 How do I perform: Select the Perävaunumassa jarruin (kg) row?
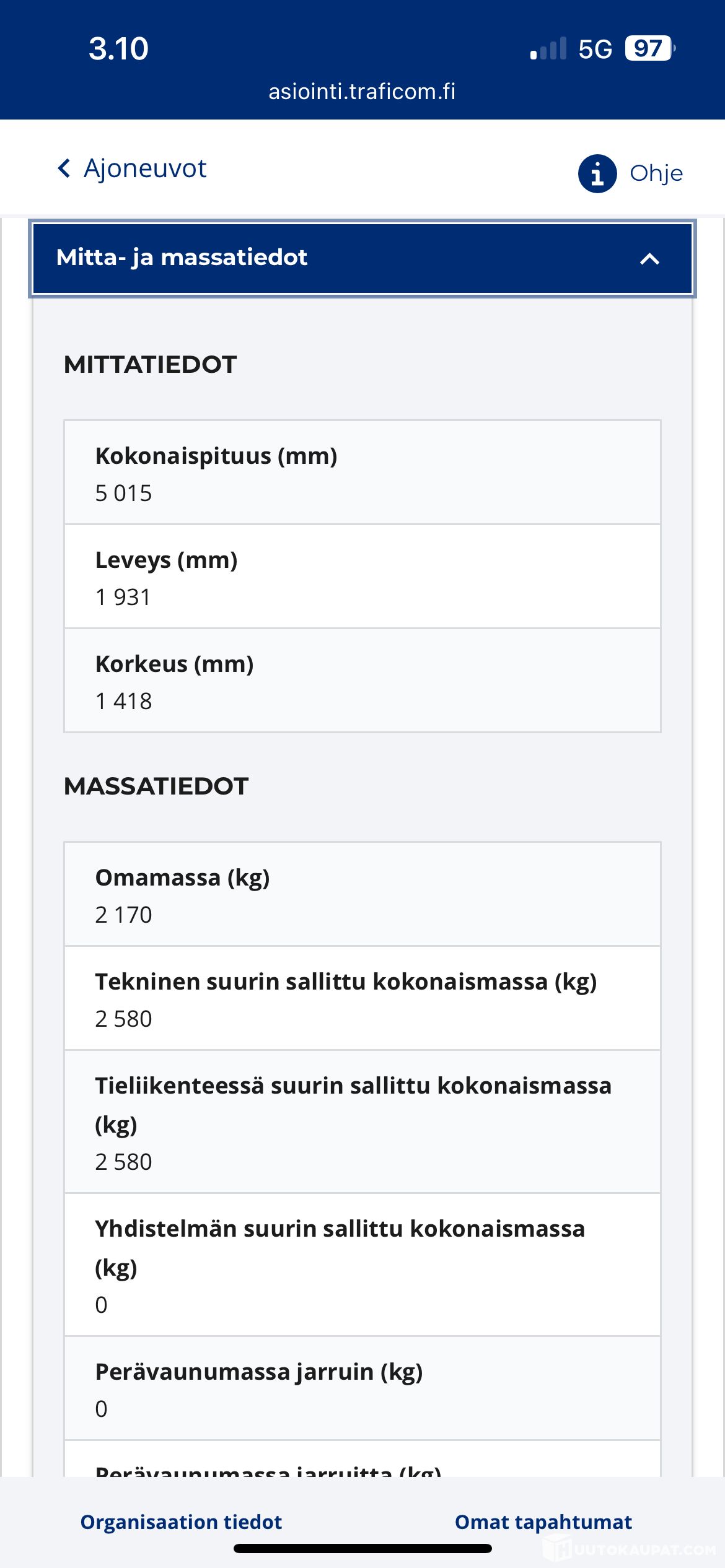(x=362, y=1389)
